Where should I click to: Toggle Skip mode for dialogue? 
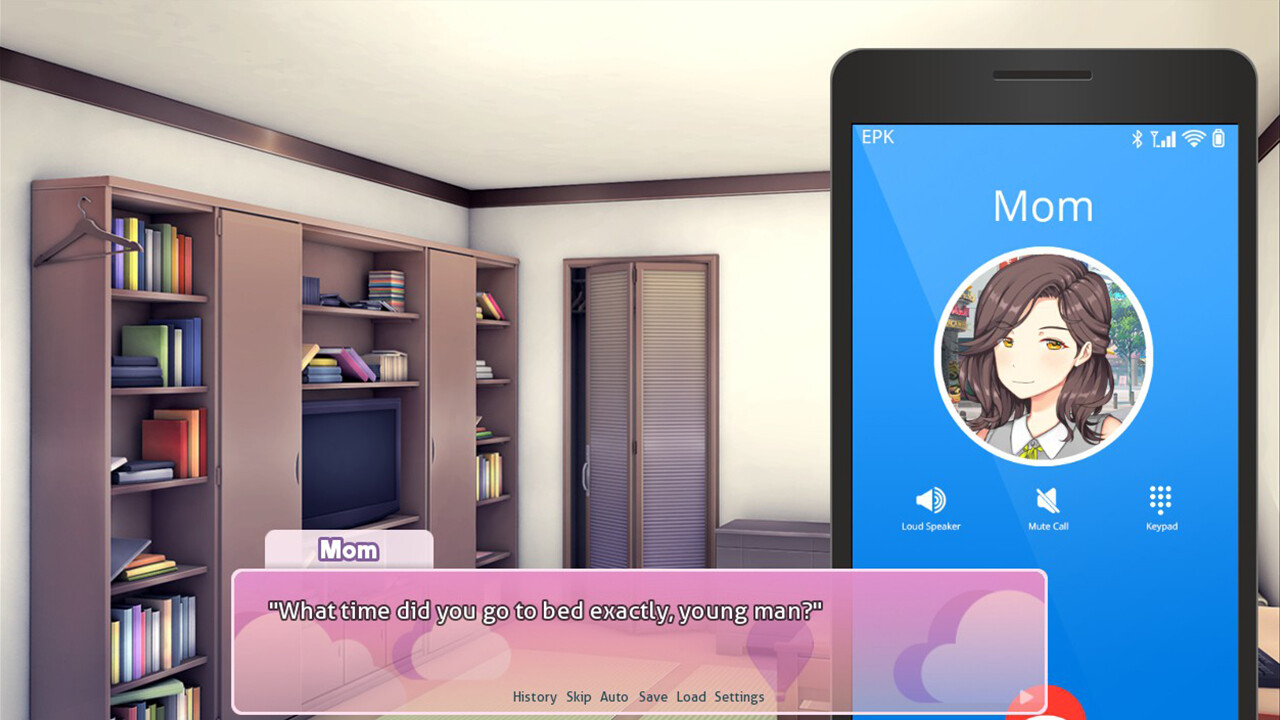click(x=578, y=697)
